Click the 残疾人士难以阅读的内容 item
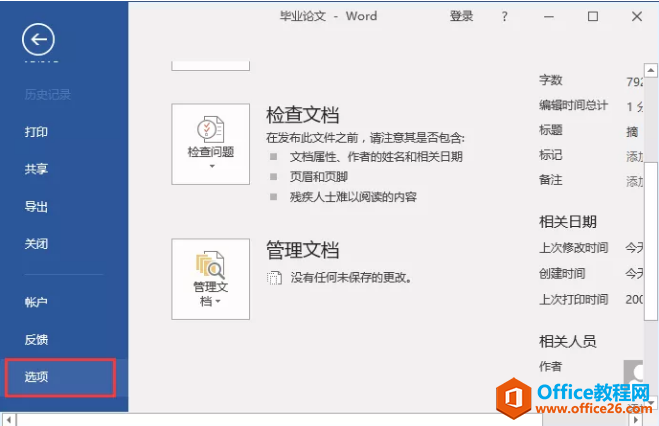The width and height of the screenshot is (659, 426). coord(353,197)
